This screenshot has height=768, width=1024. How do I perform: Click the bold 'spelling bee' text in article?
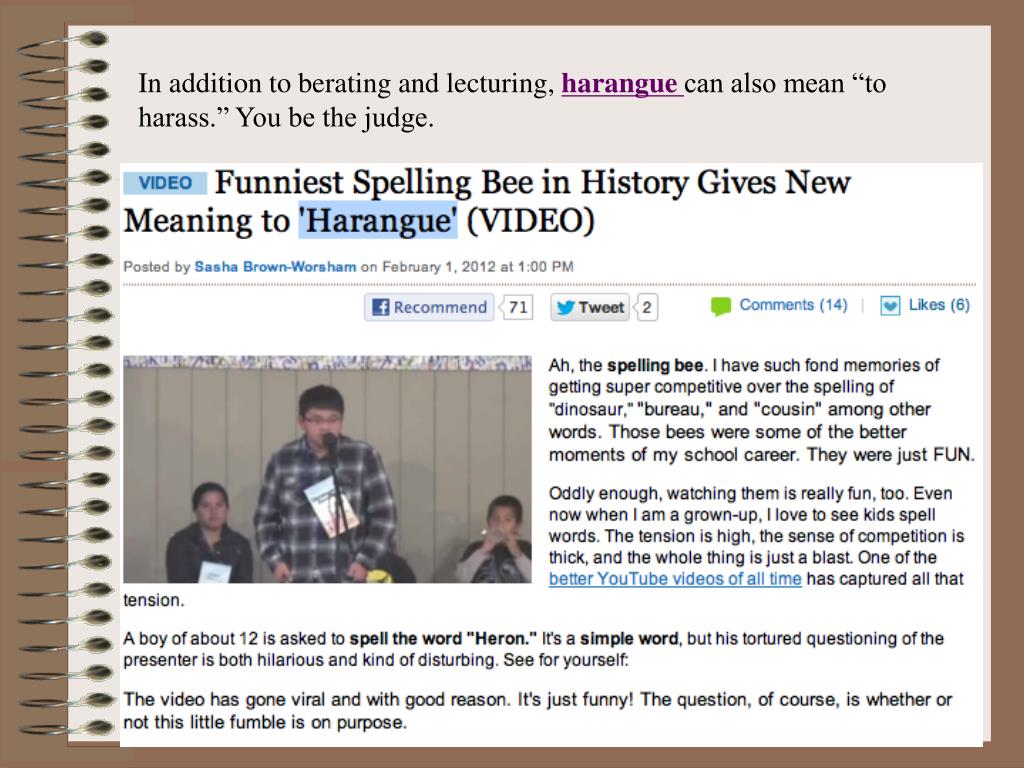pyautogui.click(x=654, y=365)
